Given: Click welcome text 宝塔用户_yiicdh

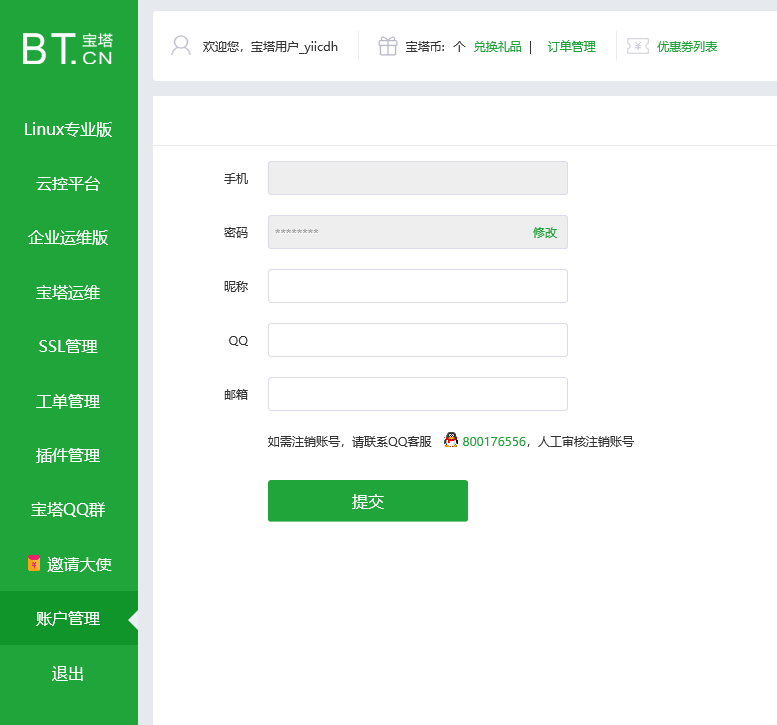Looking at the screenshot, I should click(x=294, y=47).
